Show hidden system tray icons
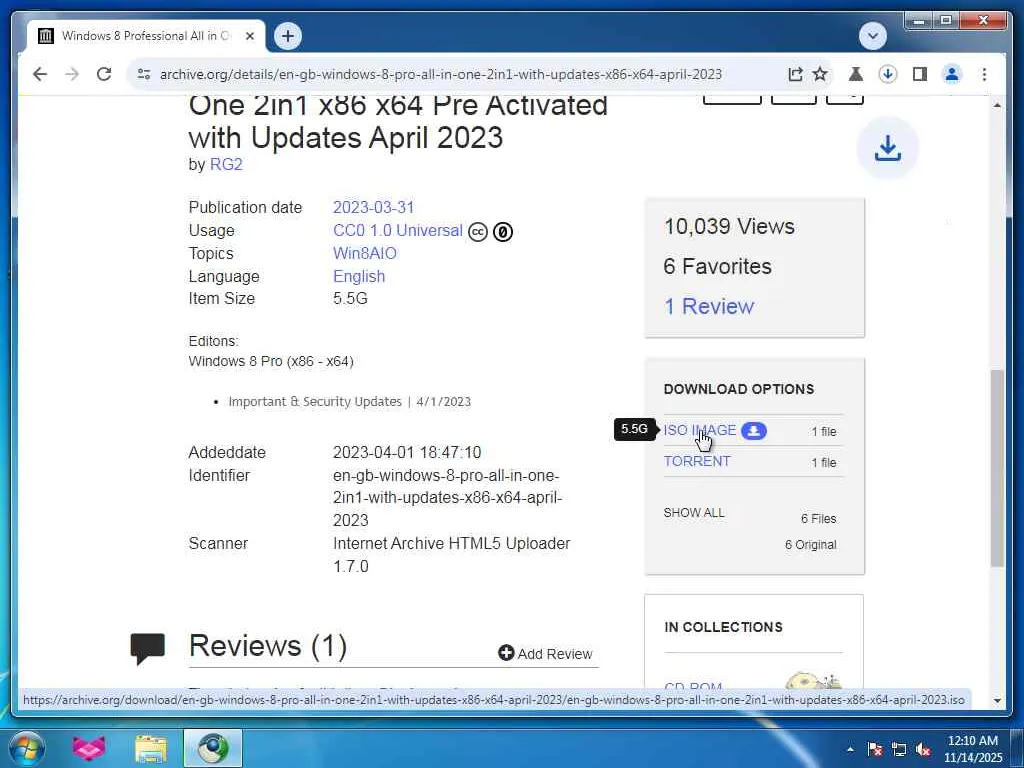 pos(850,750)
